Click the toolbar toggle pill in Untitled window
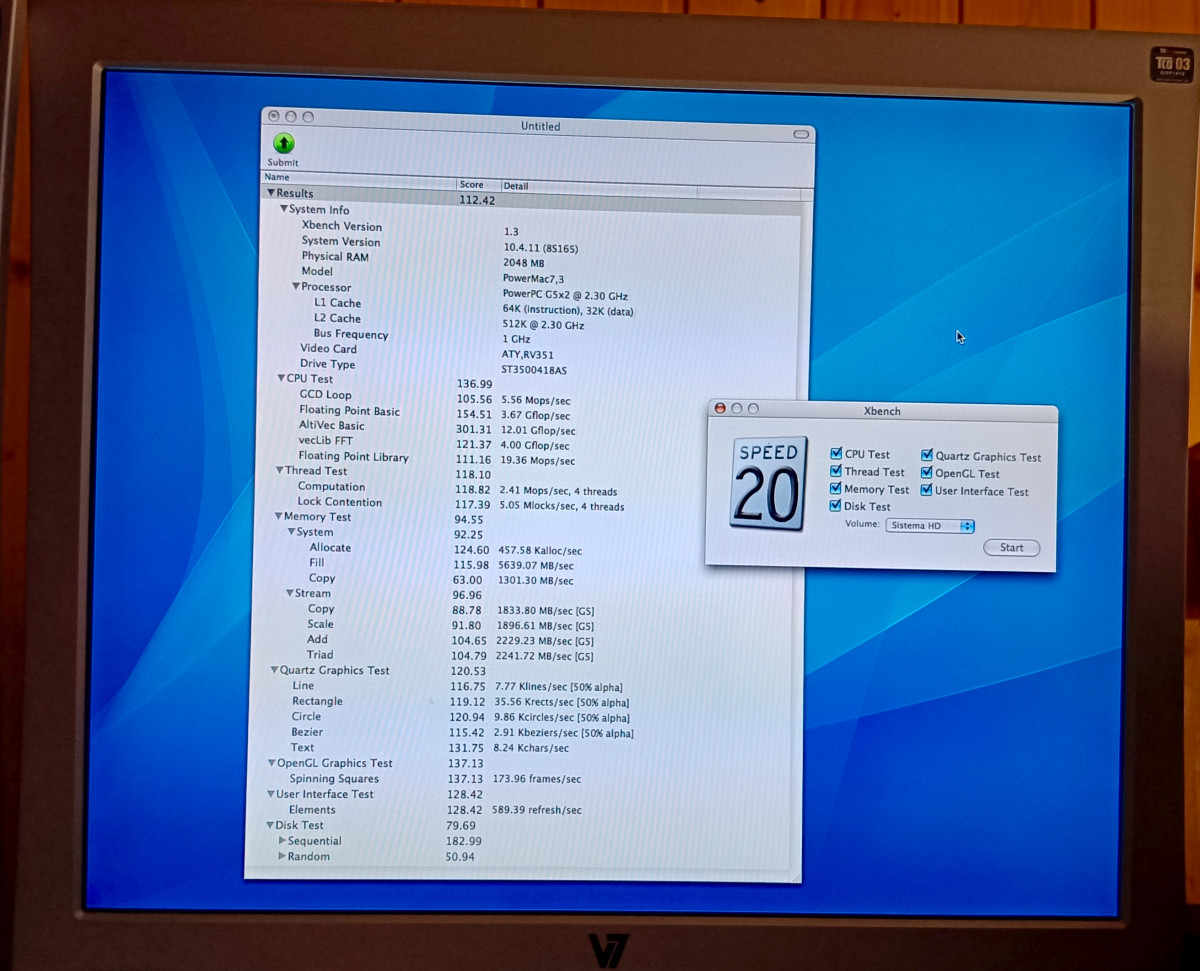 click(x=800, y=134)
